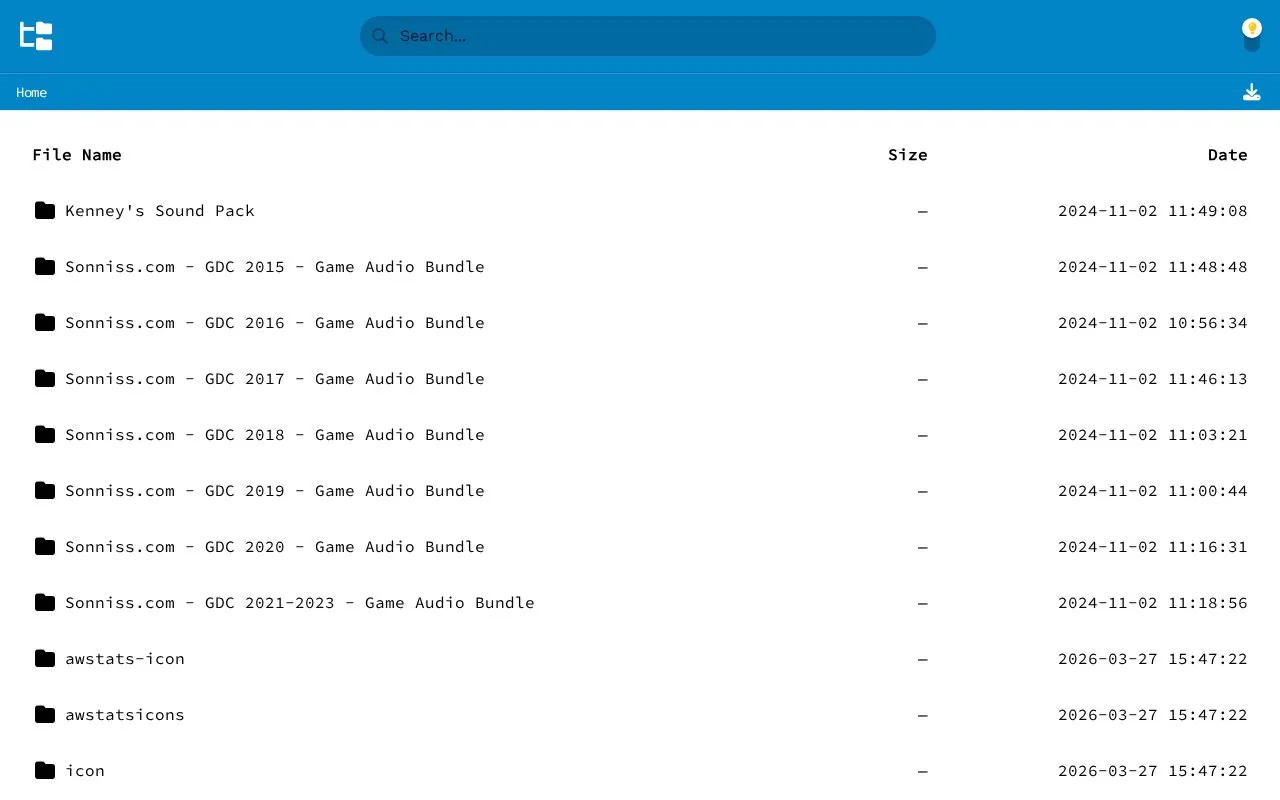1280x800 pixels.
Task: Click date 2024-11-02 11:49:08
Action: [x=1153, y=211]
